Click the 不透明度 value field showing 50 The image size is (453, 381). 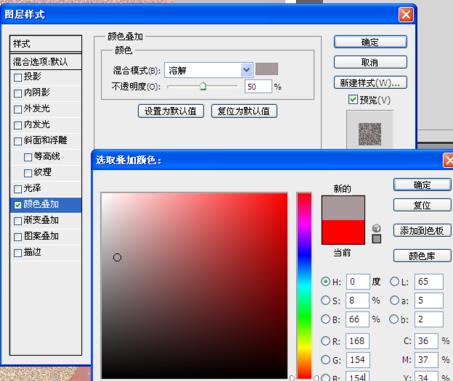[258, 87]
